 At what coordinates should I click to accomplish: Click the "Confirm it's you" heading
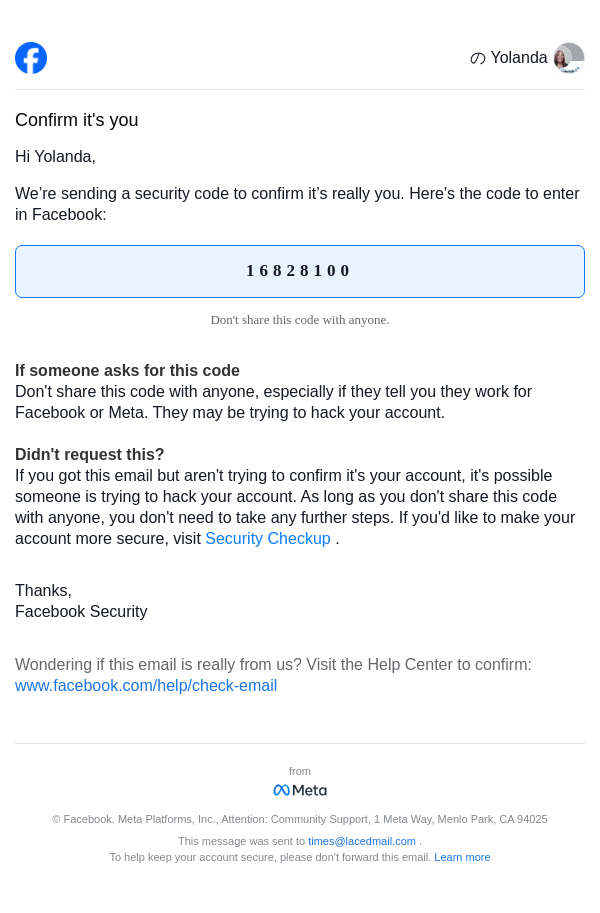click(x=77, y=120)
